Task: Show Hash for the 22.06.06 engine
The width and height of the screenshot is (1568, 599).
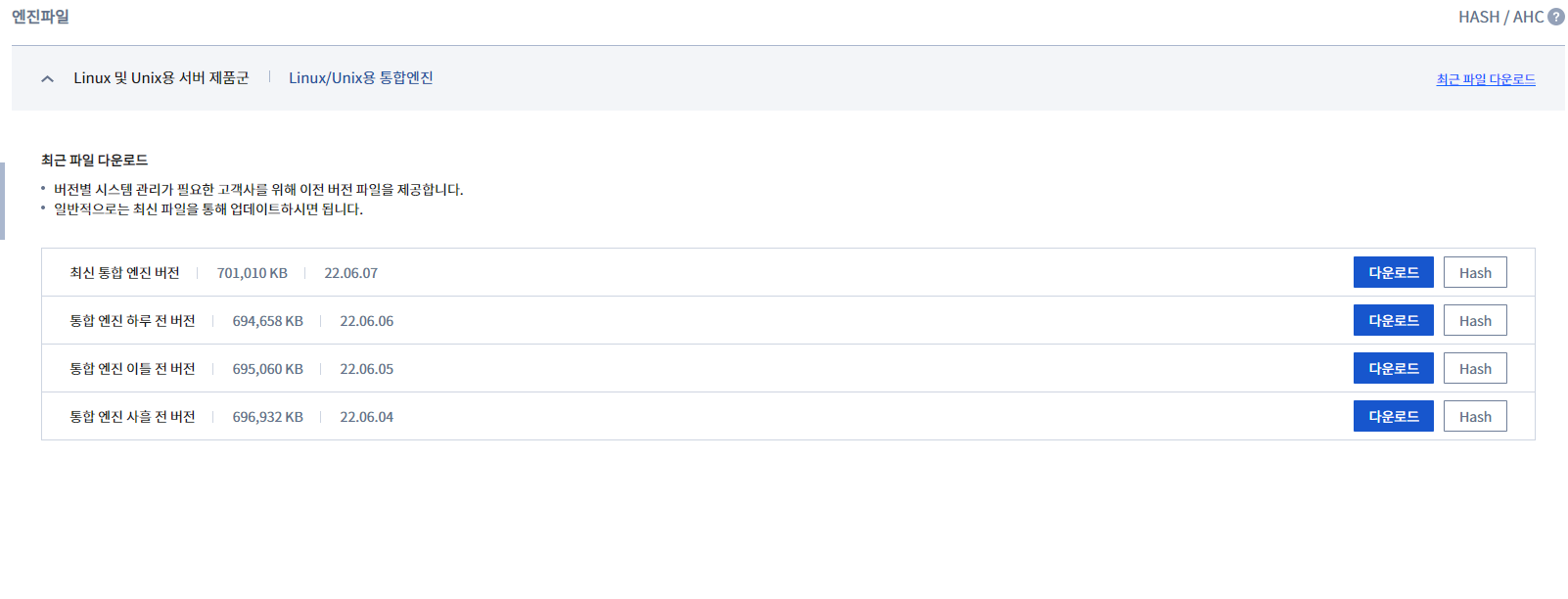Action: (1475, 320)
